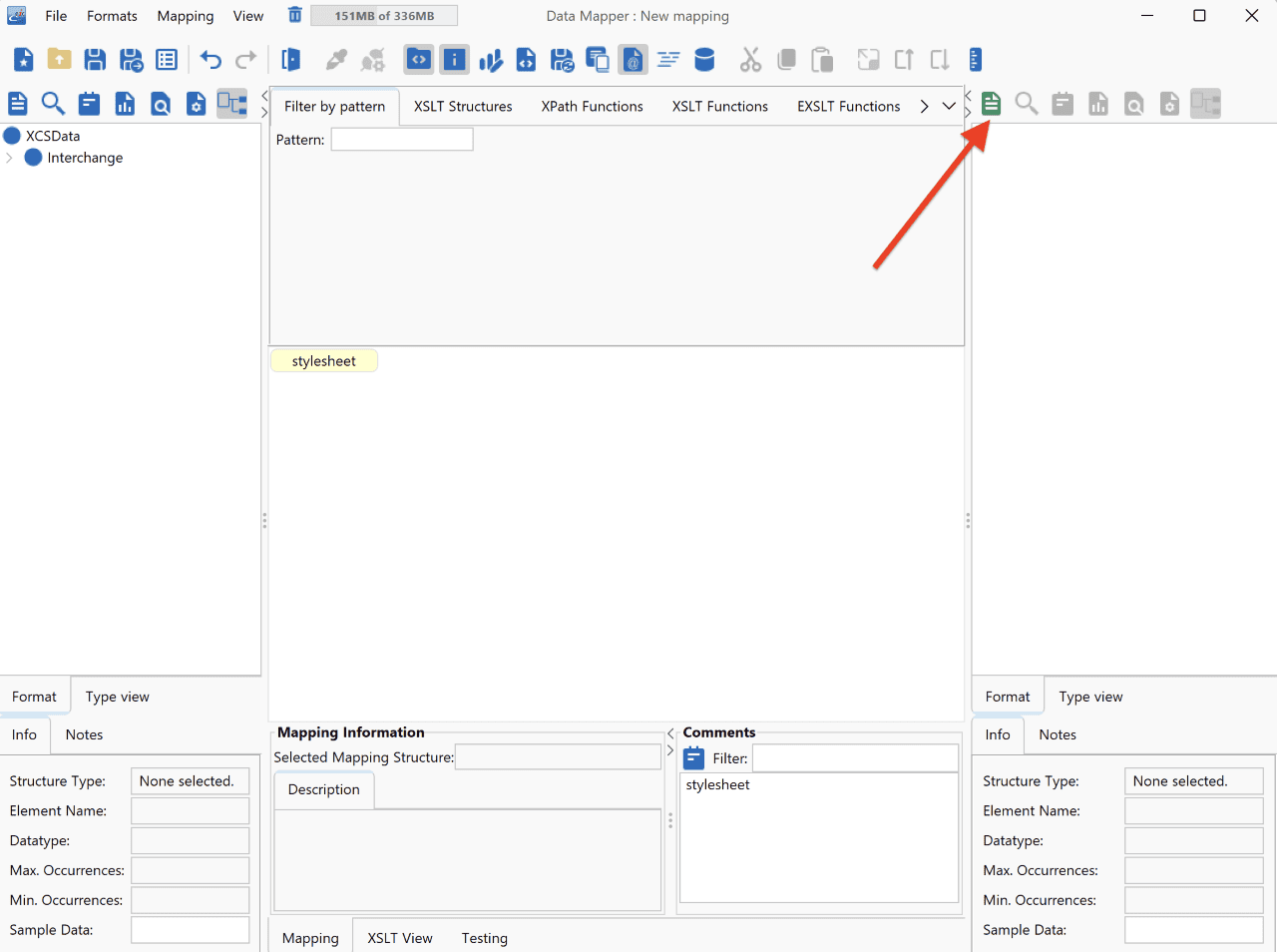The width and height of the screenshot is (1277, 952).
Task: Click the Redo arrow icon
Action: tap(246, 60)
